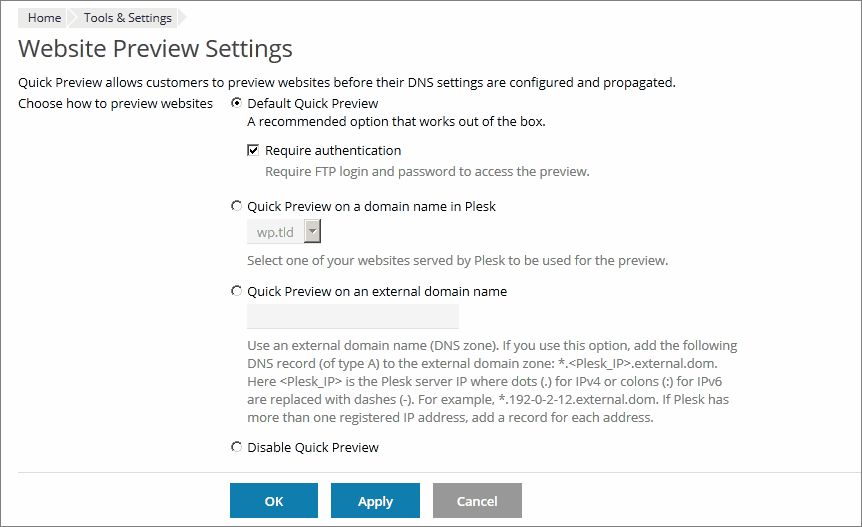
Task: Open the Tools & Settings breadcrumb
Action: click(127, 18)
